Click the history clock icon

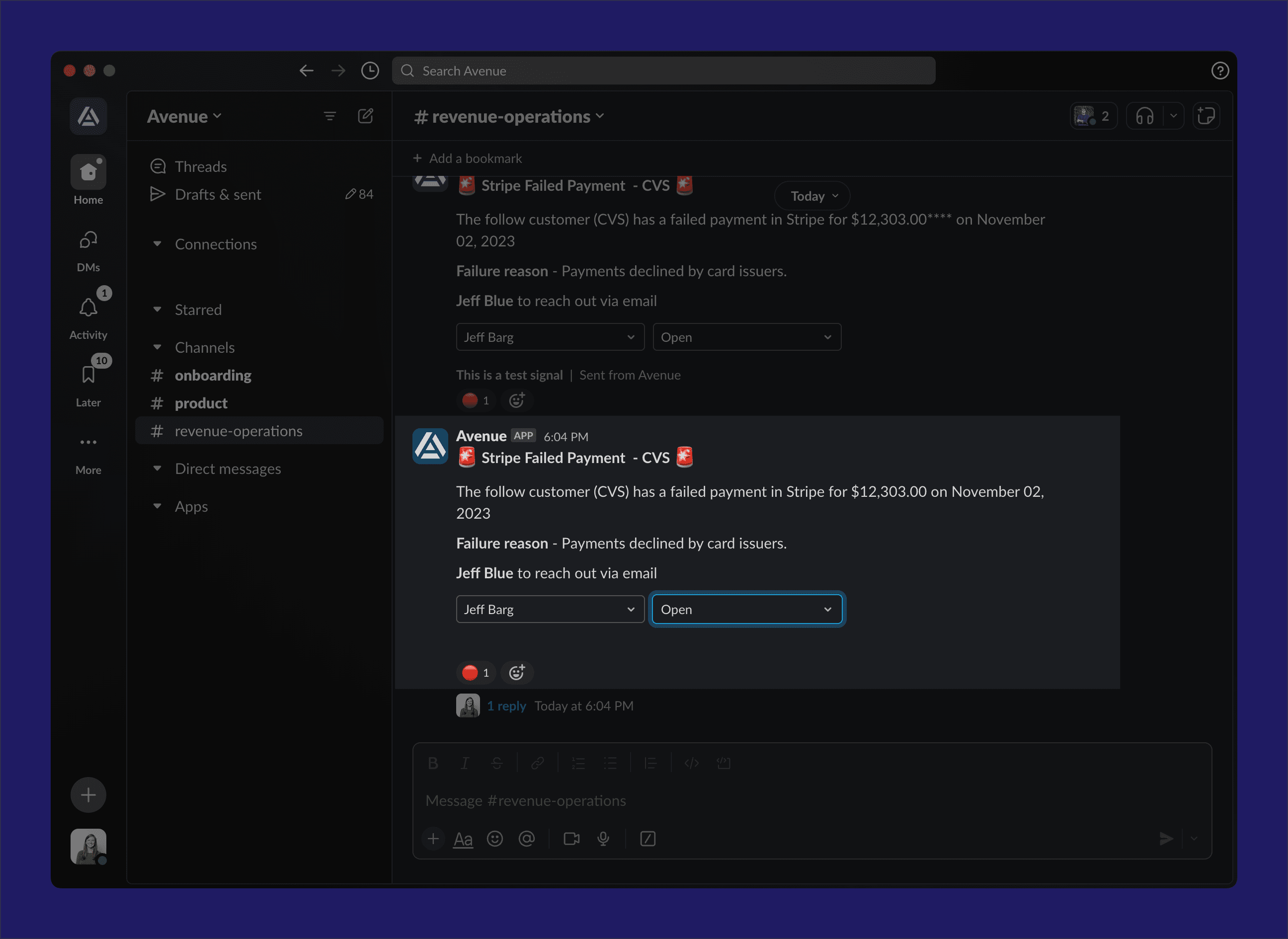click(370, 71)
